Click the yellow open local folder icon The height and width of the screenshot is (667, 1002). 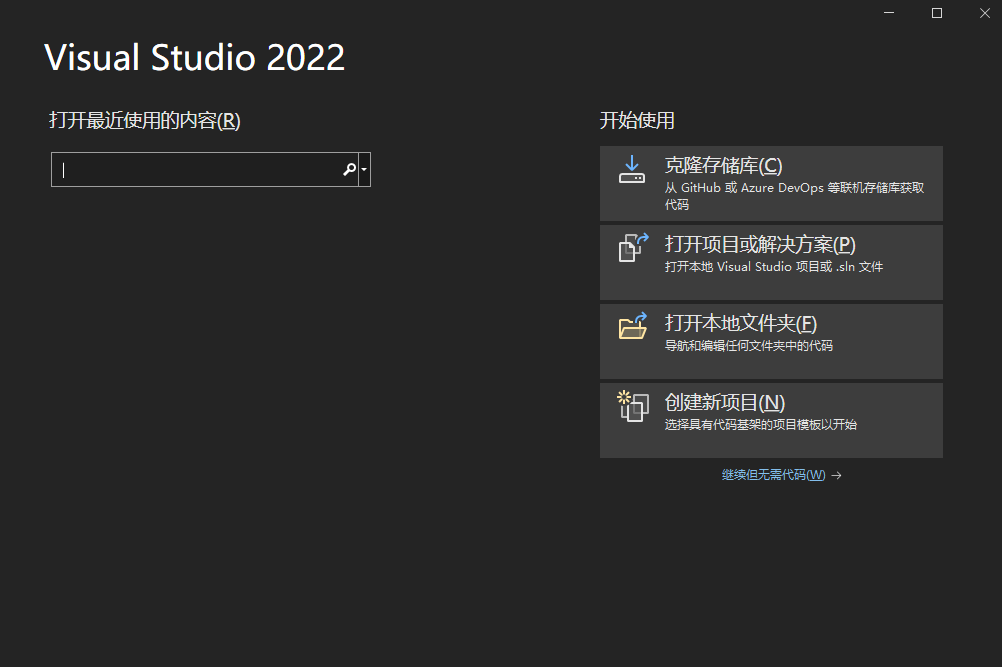click(633, 326)
